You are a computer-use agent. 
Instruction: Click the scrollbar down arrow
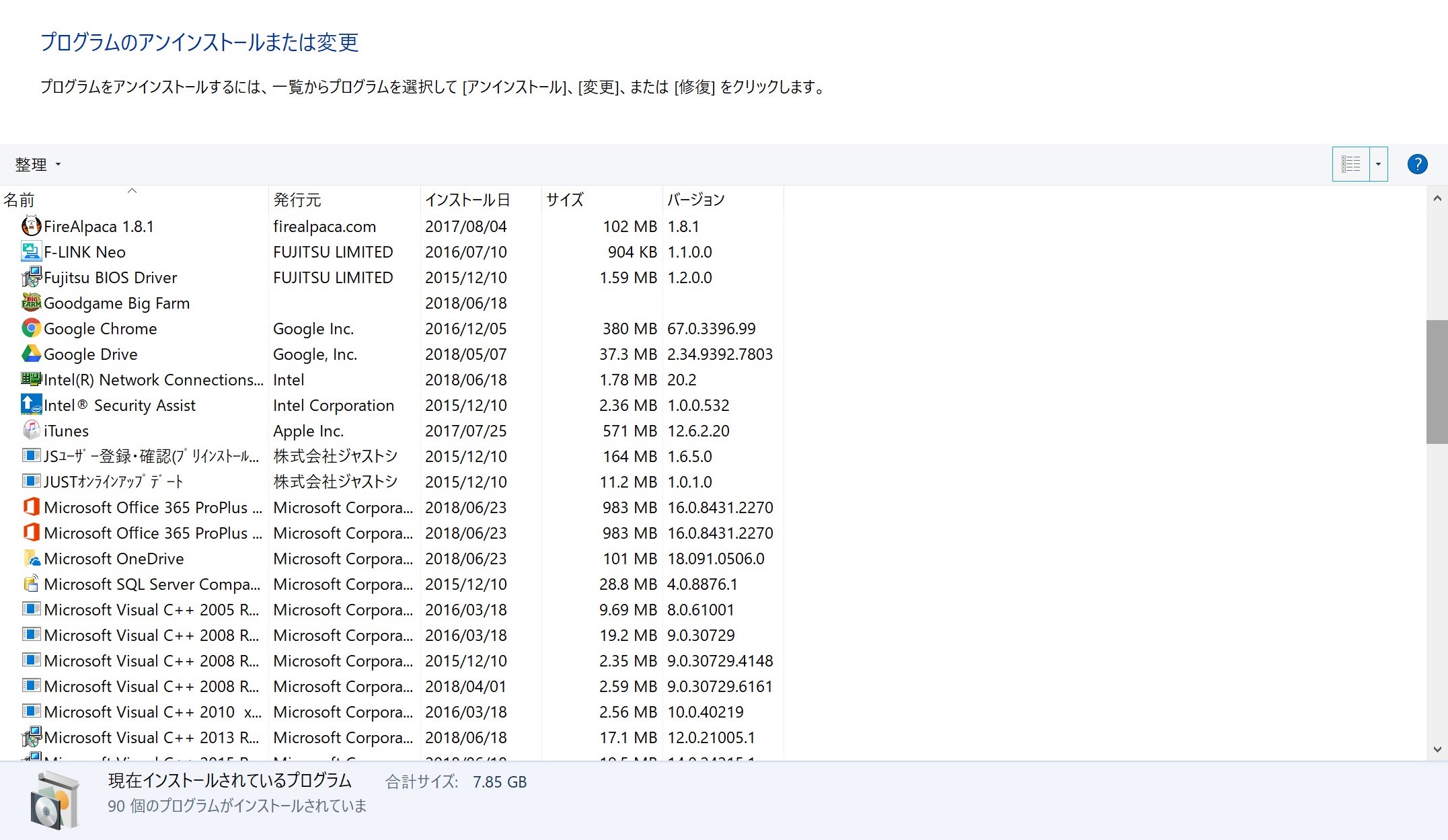pos(1437,749)
